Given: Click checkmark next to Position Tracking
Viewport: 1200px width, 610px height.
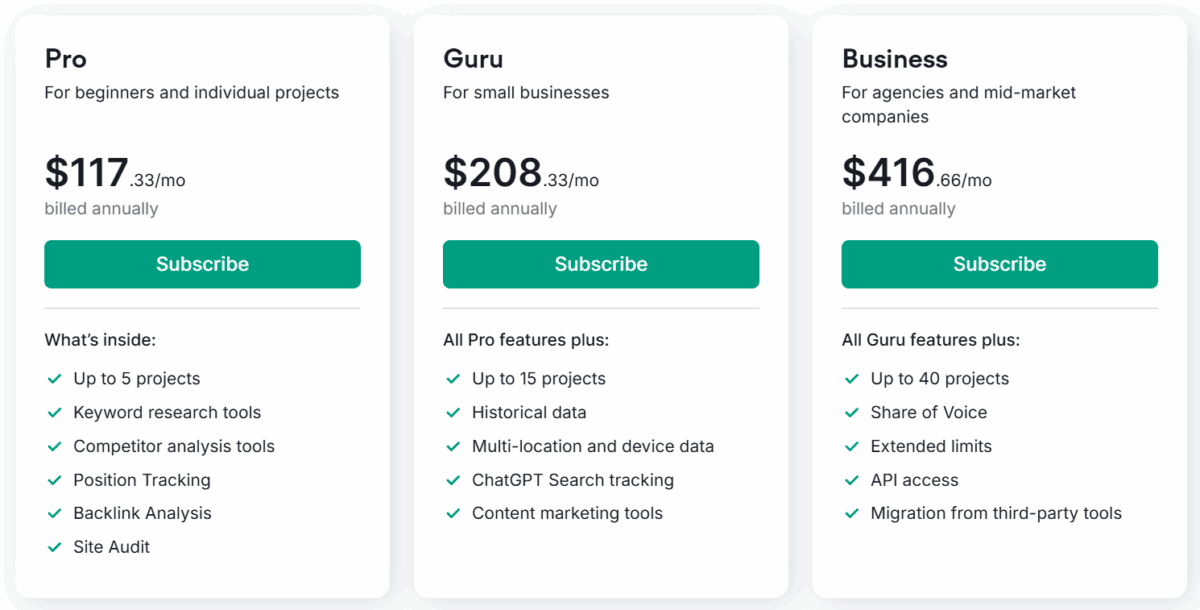Looking at the screenshot, I should tap(54, 480).
